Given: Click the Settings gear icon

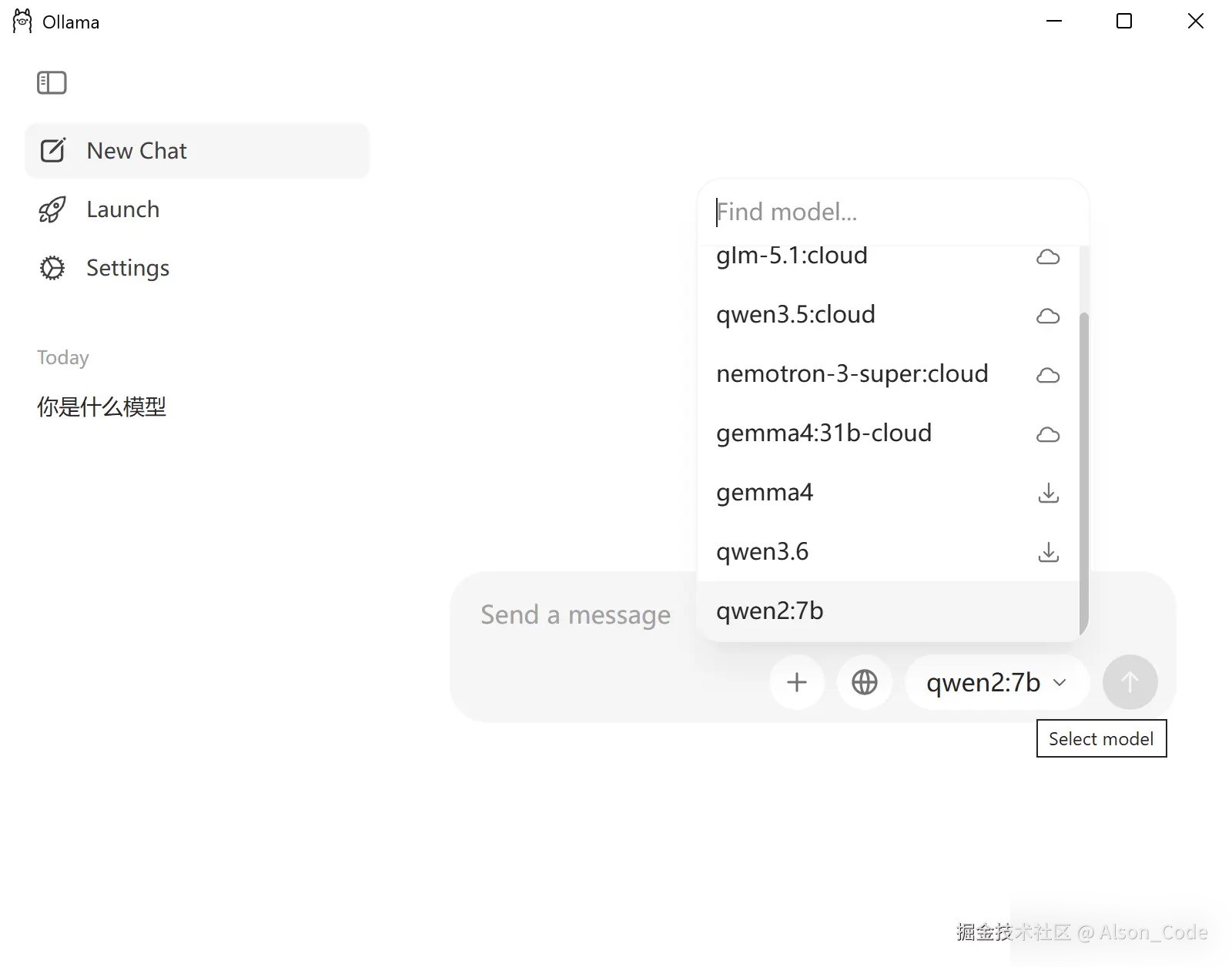Looking at the screenshot, I should [52, 268].
